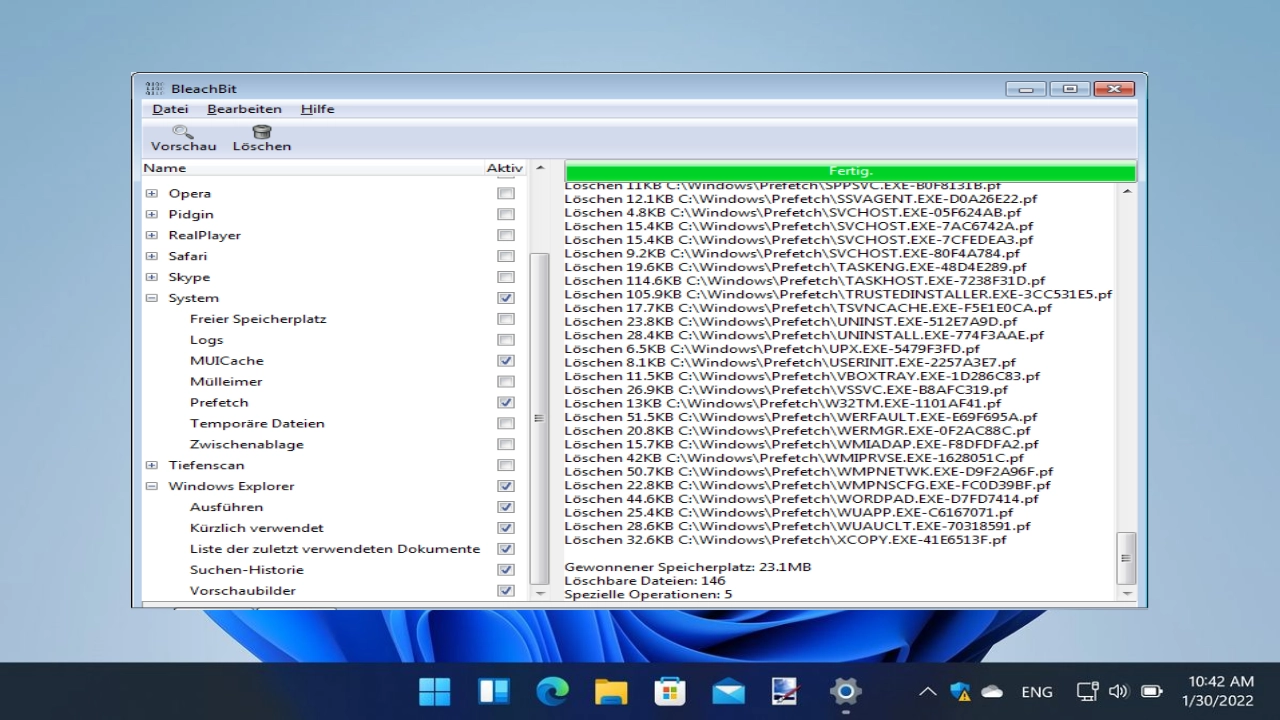Select the Vorschaubilder row
This screenshot has width=1280, height=720.
click(335, 591)
